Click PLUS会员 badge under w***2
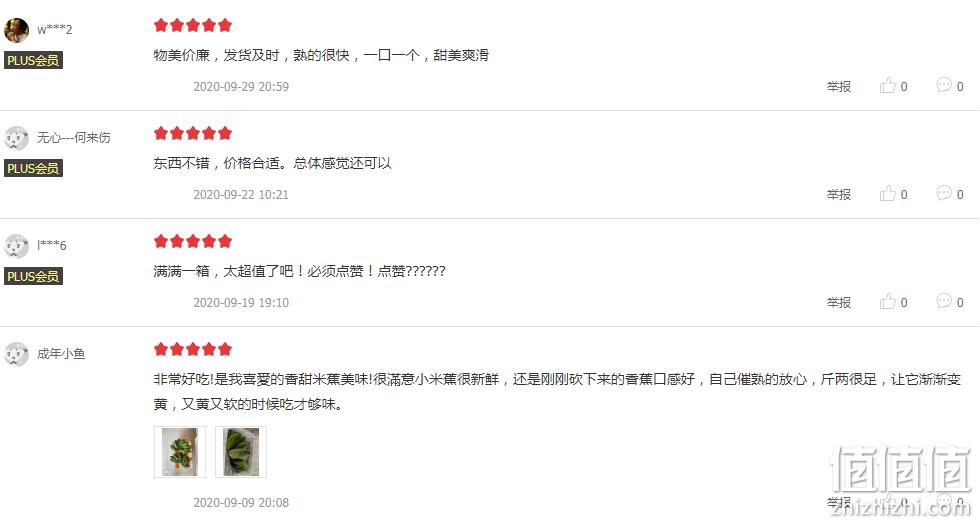 (33, 60)
